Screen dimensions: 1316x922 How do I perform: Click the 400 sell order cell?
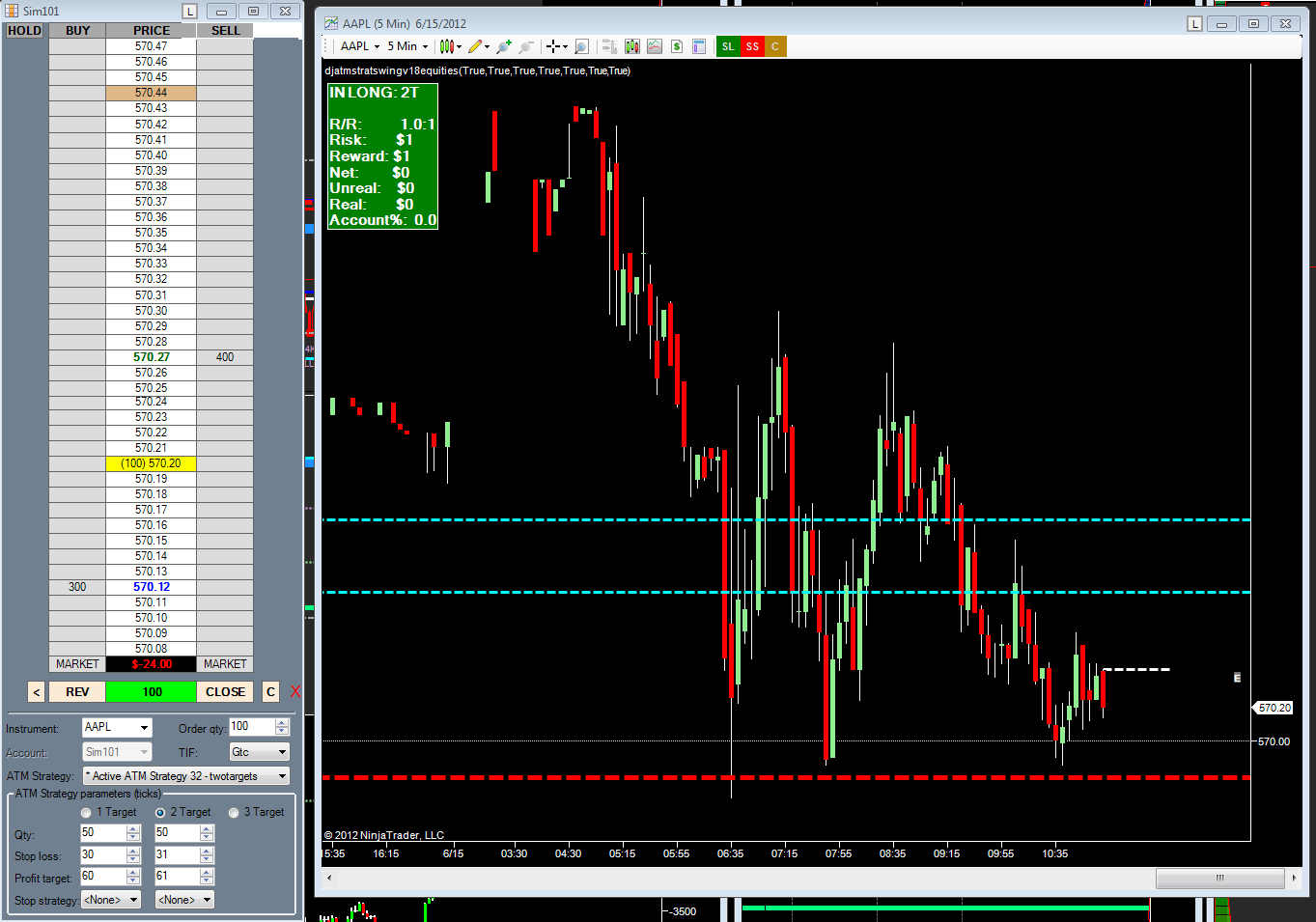225,357
